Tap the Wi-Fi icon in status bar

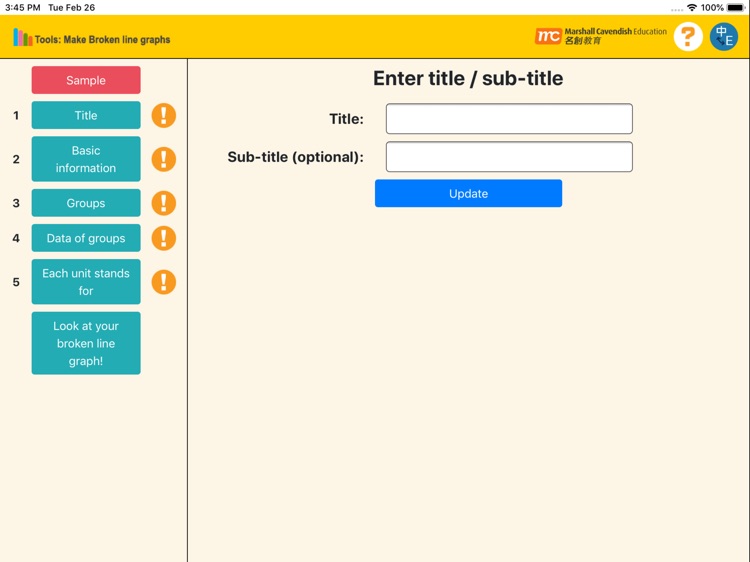(x=692, y=8)
